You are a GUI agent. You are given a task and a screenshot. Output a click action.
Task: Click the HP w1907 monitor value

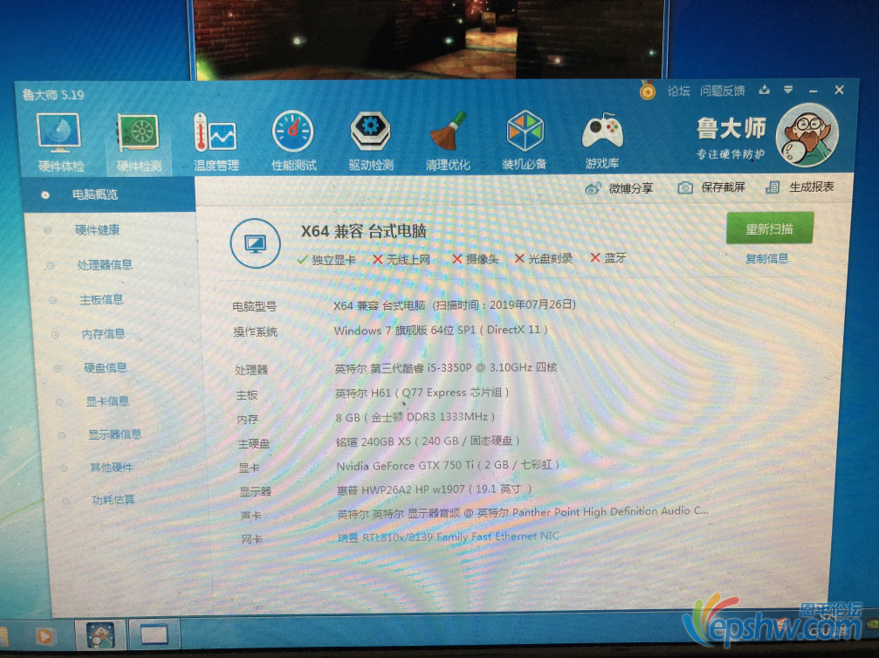[x=434, y=489]
